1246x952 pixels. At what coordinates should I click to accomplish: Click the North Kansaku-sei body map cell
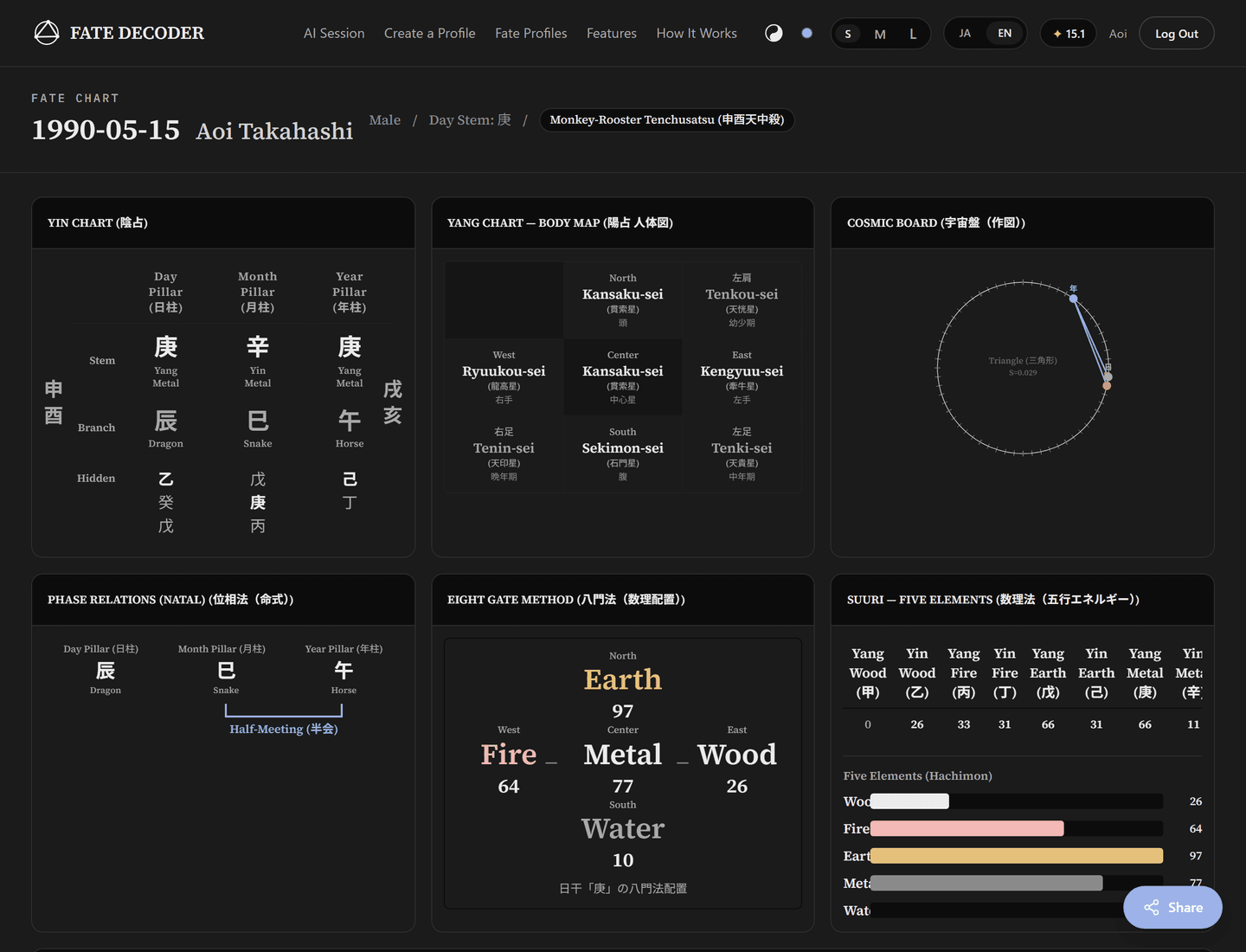click(623, 300)
